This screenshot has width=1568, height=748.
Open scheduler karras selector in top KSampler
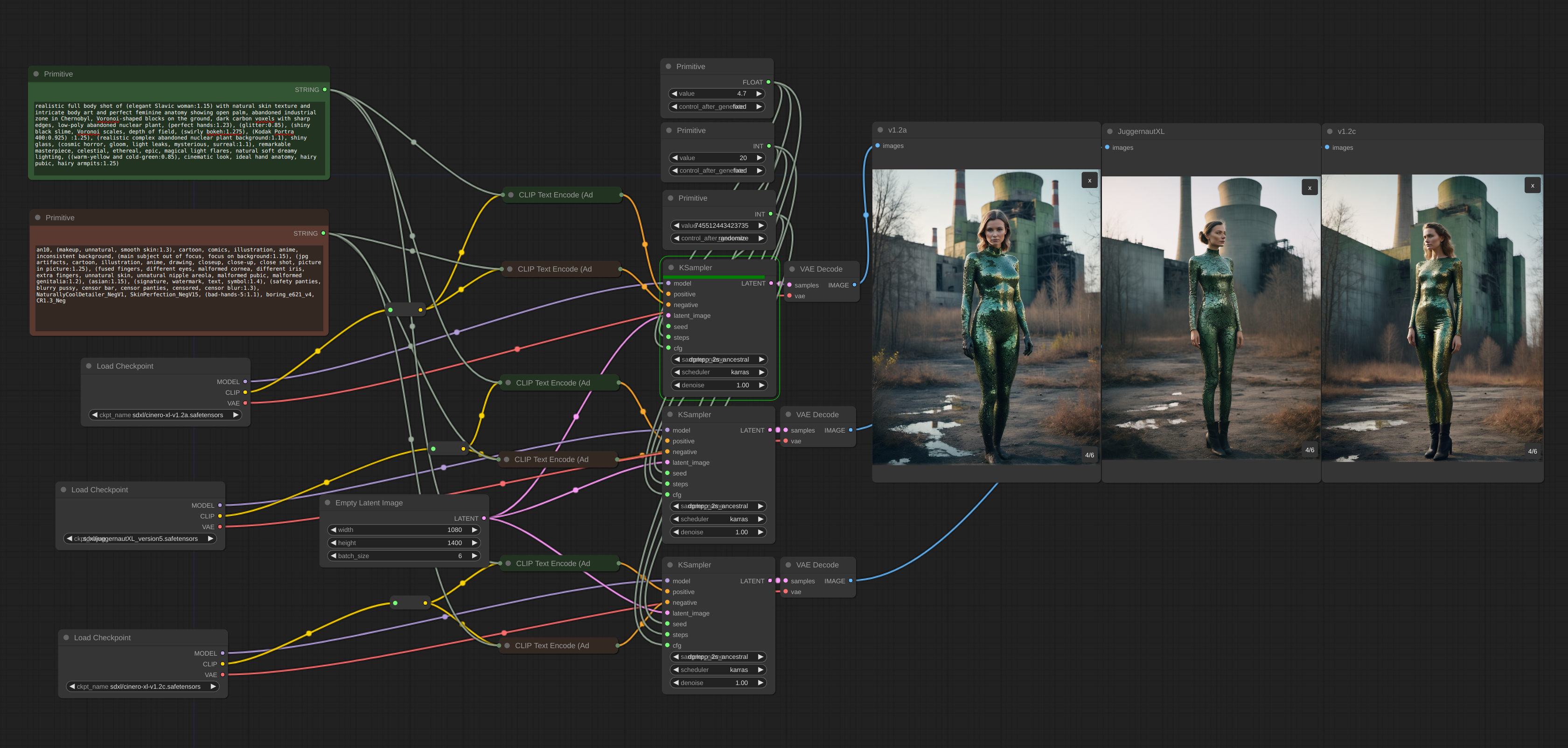pos(718,372)
